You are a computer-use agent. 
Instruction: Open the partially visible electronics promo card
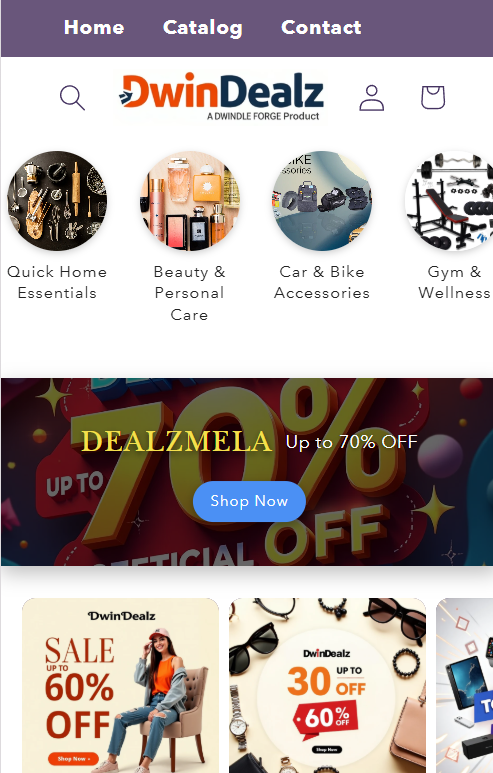pyautogui.click(x=464, y=685)
